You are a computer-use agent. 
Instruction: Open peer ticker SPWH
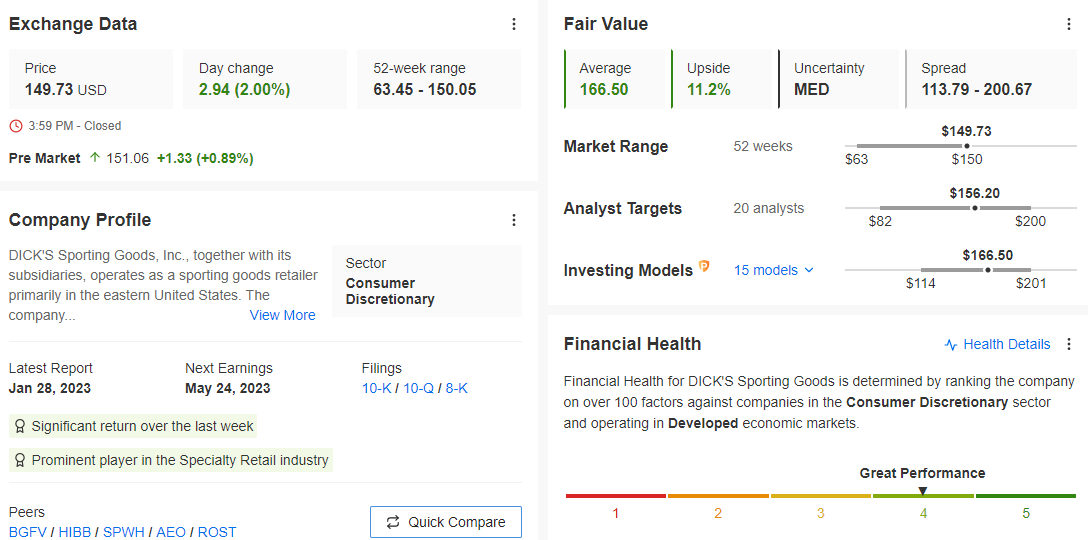click(124, 532)
